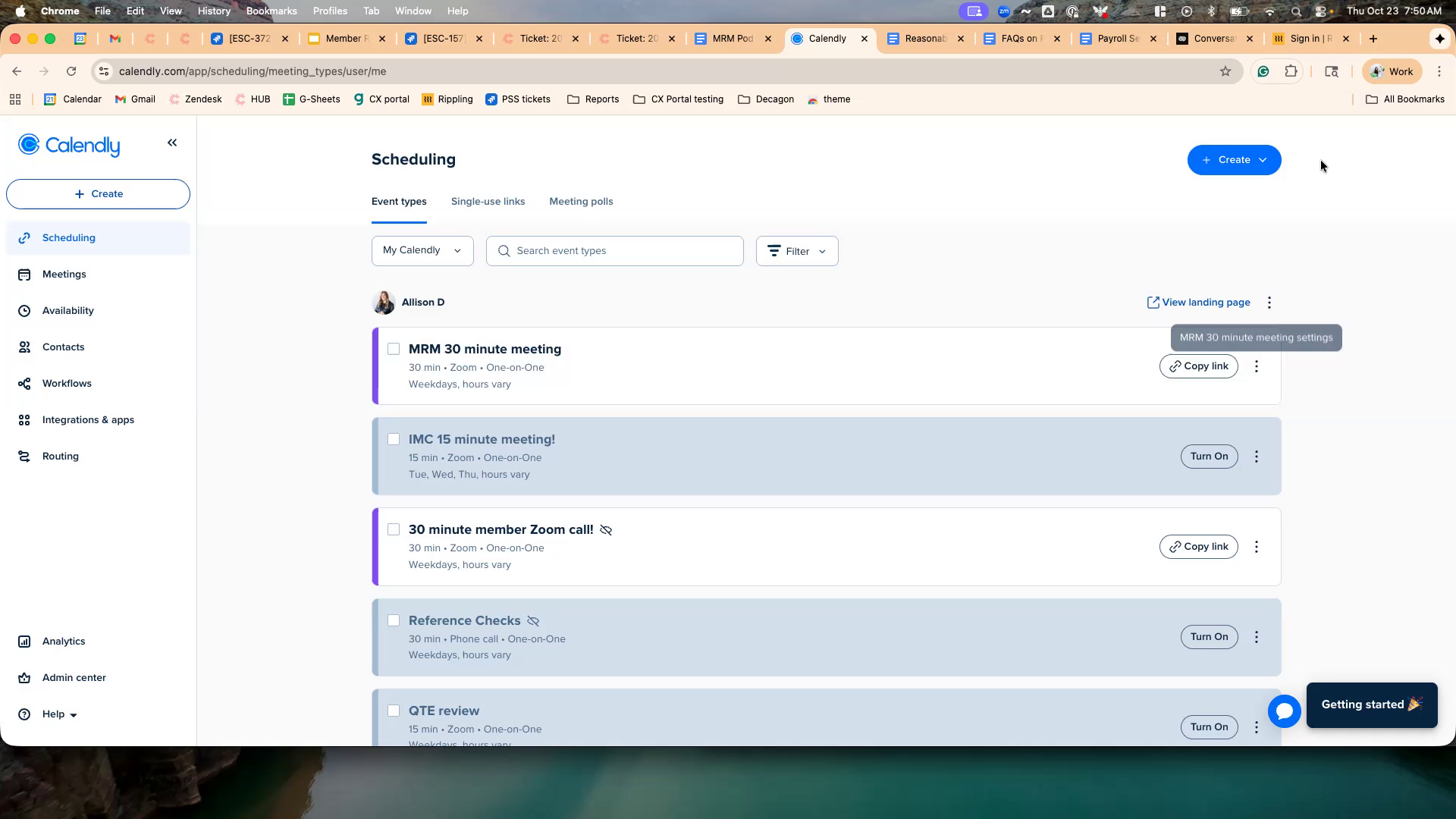1456x819 pixels.
Task: Expand the blue Create dropdown button
Action: click(1234, 160)
